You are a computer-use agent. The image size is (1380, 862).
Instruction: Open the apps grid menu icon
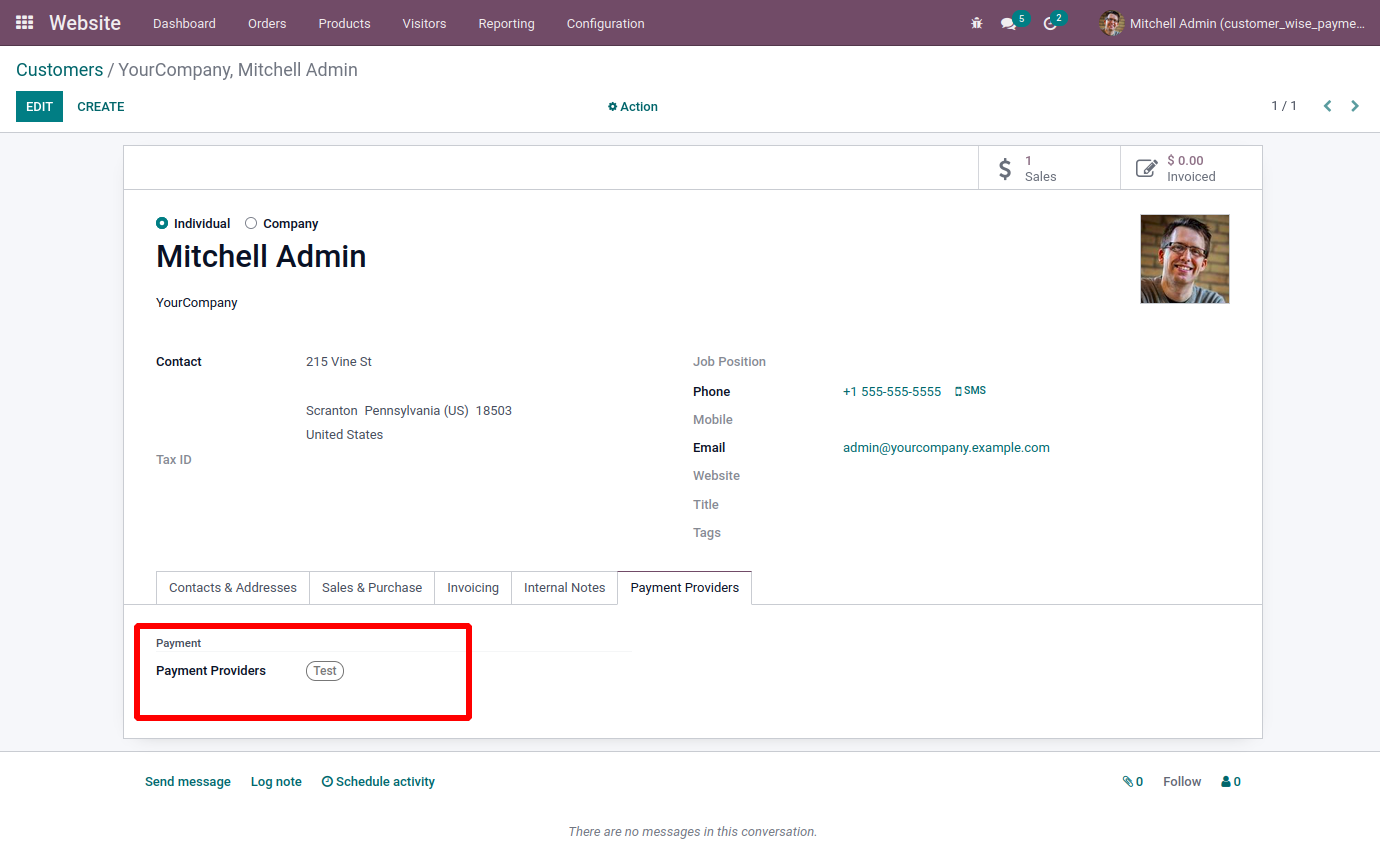click(24, 22)
